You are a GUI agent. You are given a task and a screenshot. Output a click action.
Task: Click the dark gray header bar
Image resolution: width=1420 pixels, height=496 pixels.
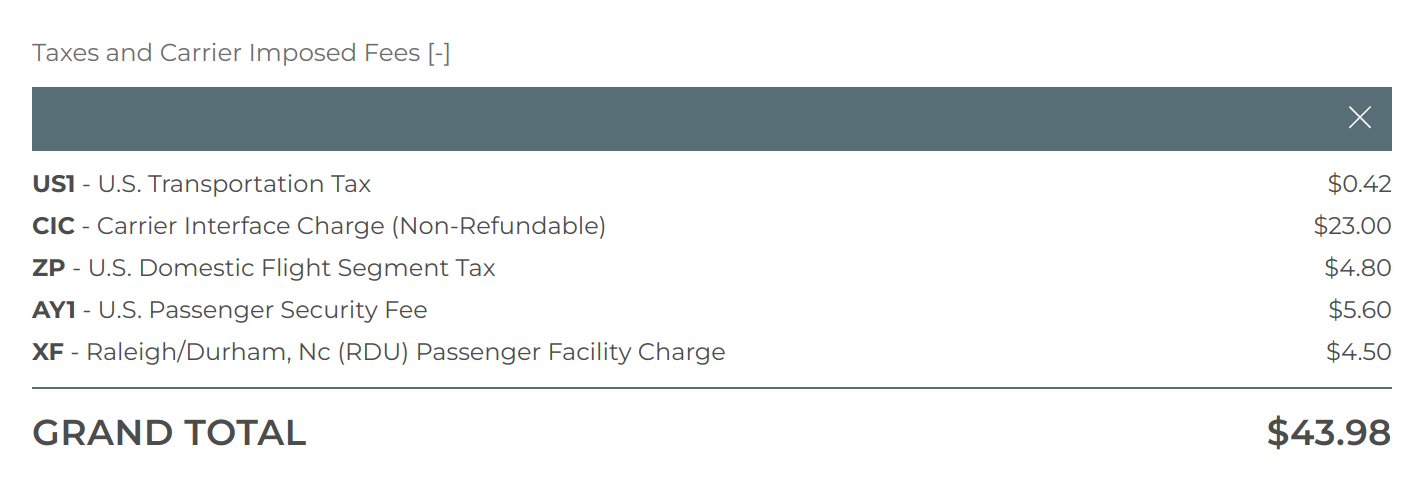click(680, 119)
